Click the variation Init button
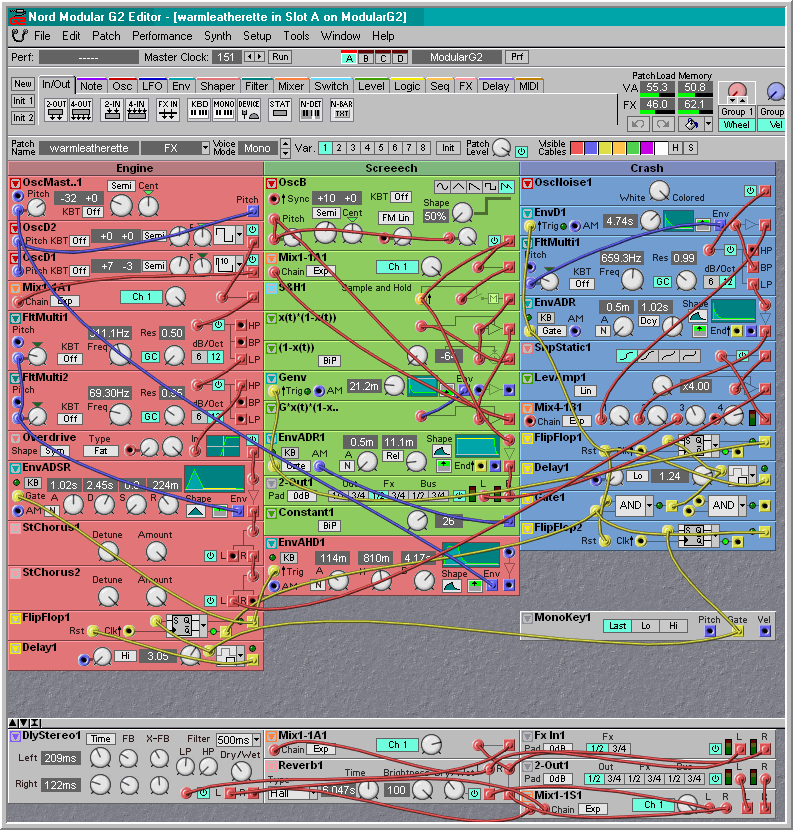This screenshot has height=830, width=793. [448, 148]
